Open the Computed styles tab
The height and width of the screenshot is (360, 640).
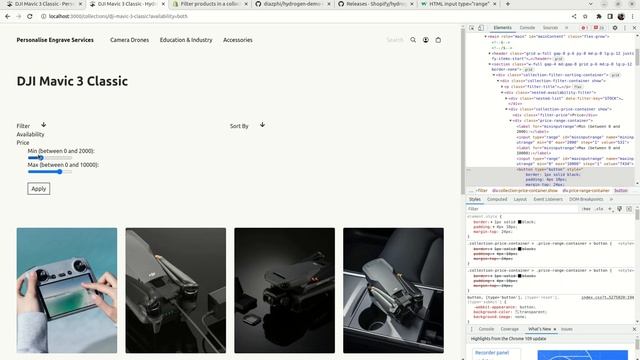tap(497, 199)
